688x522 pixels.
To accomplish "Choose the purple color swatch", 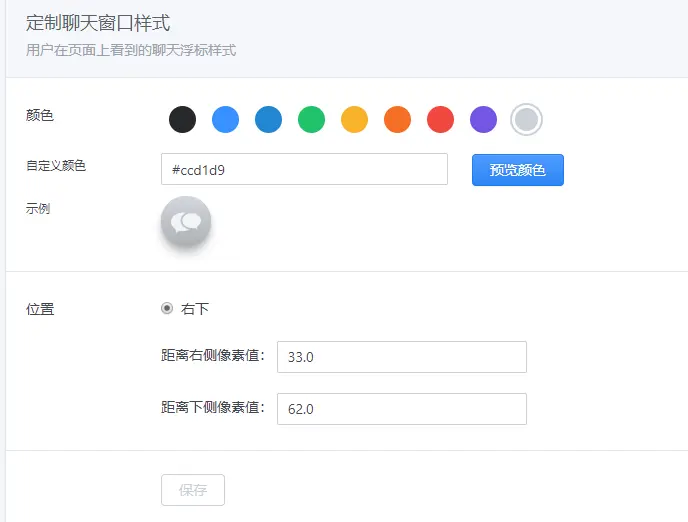I will [x=483, y=119].
